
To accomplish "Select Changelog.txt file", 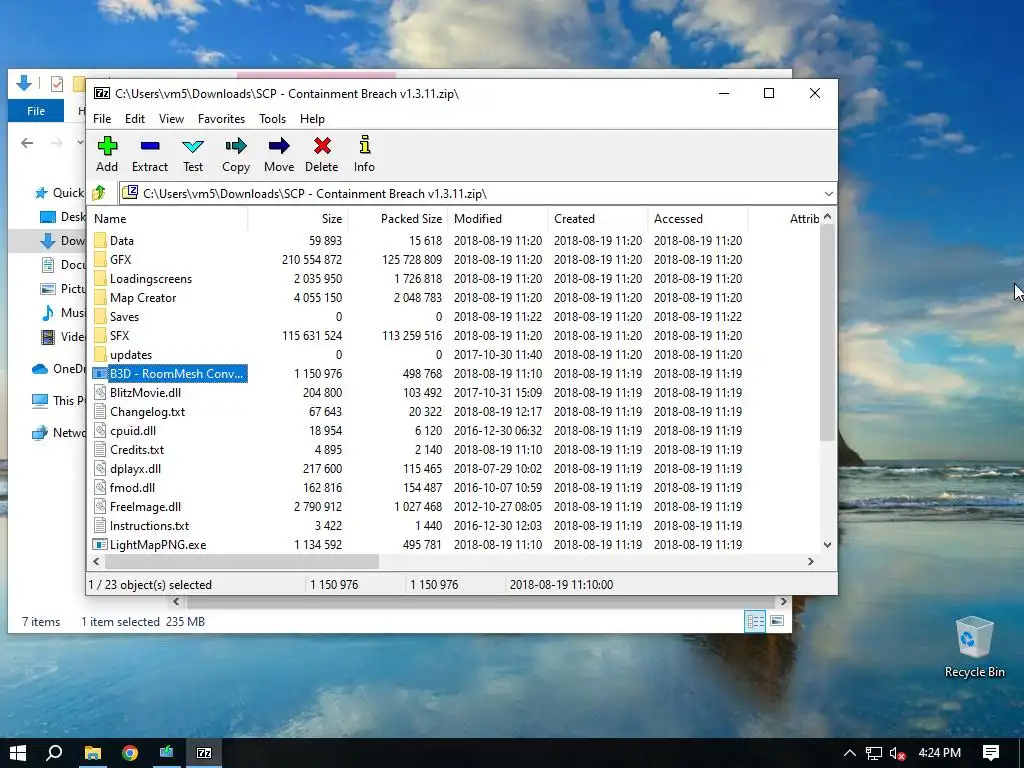I will [147, 411].
